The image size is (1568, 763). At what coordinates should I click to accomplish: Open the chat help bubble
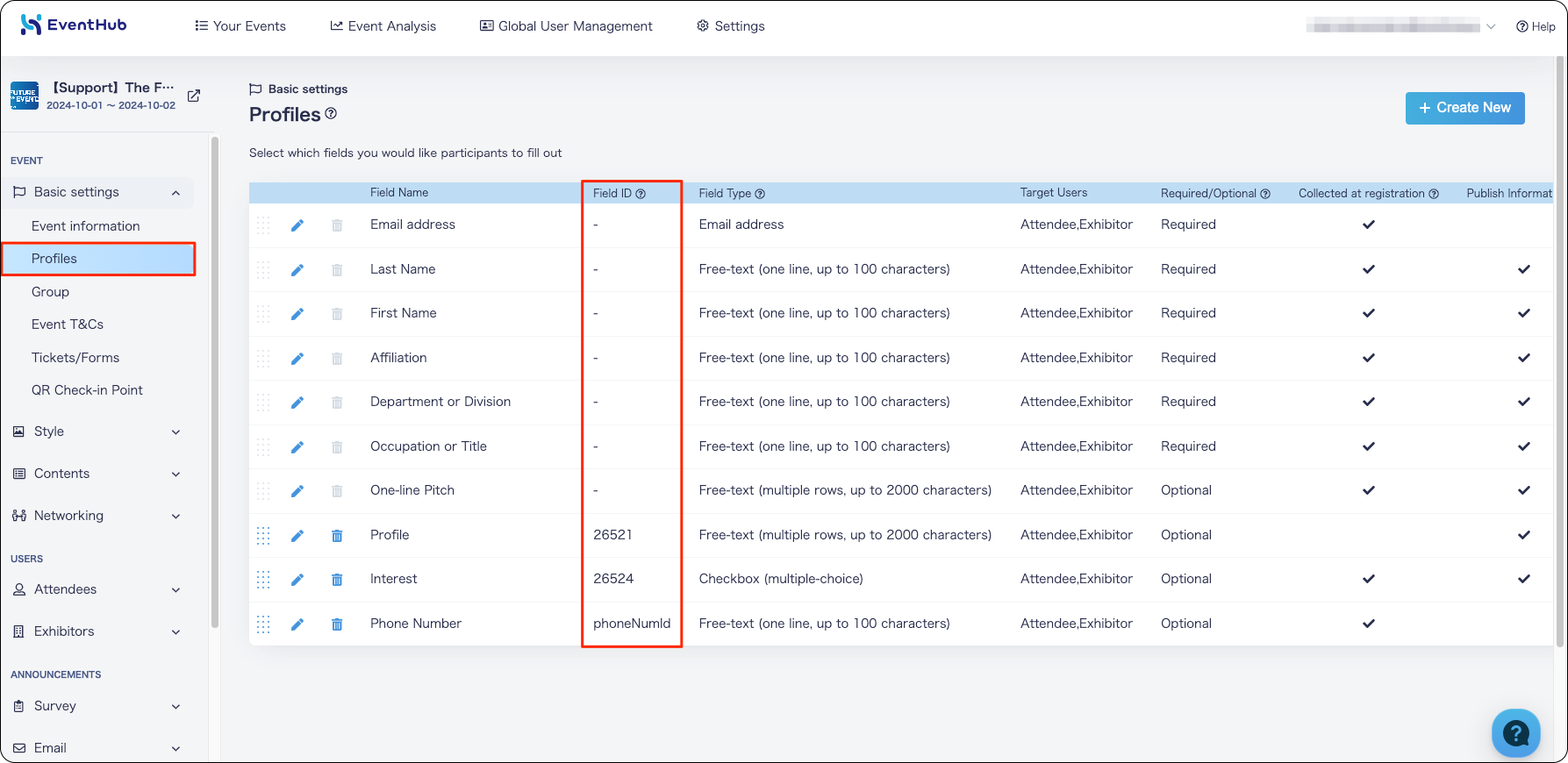[1515, 732]
